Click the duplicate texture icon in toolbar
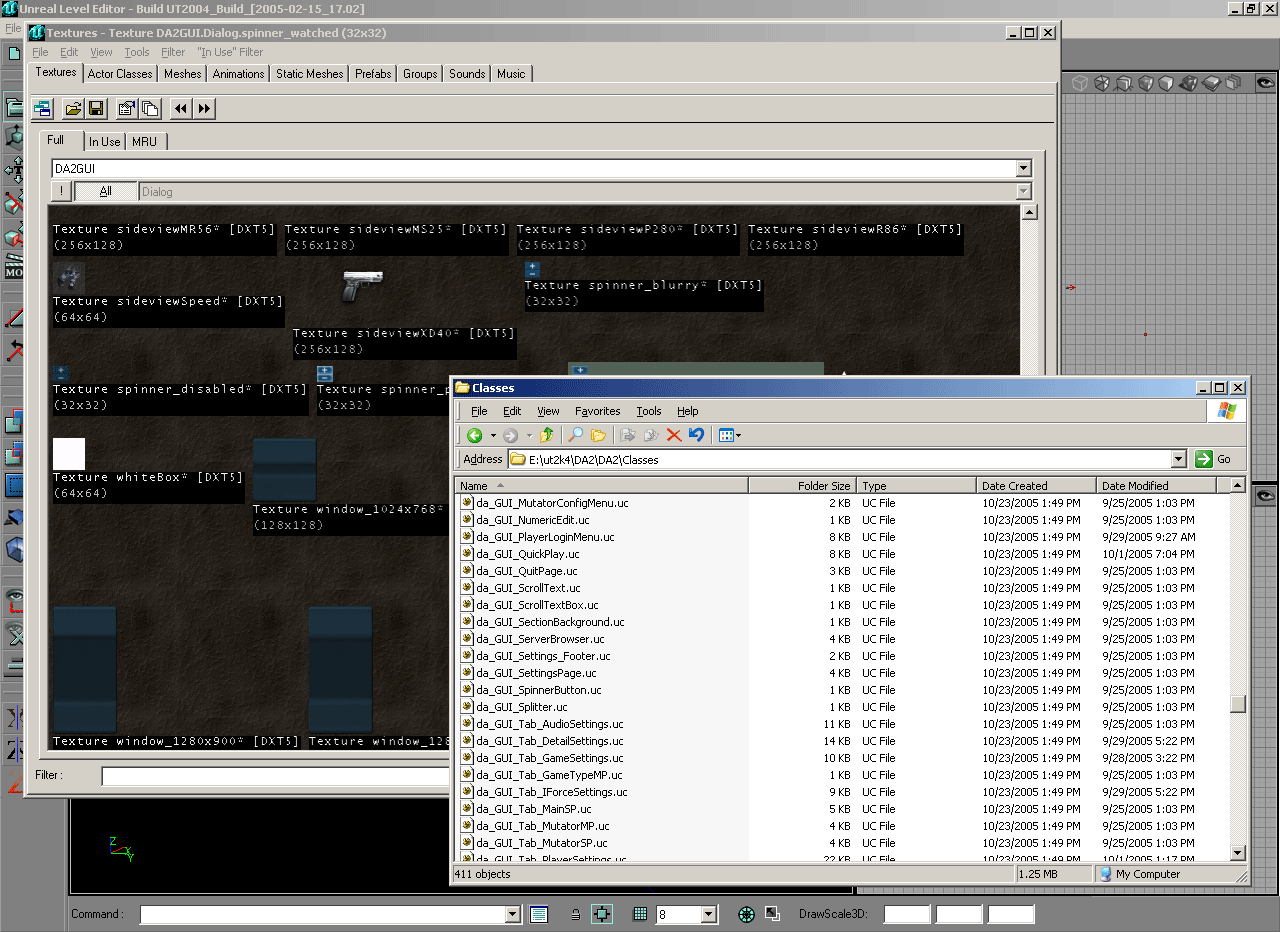 tap(150, 108)
